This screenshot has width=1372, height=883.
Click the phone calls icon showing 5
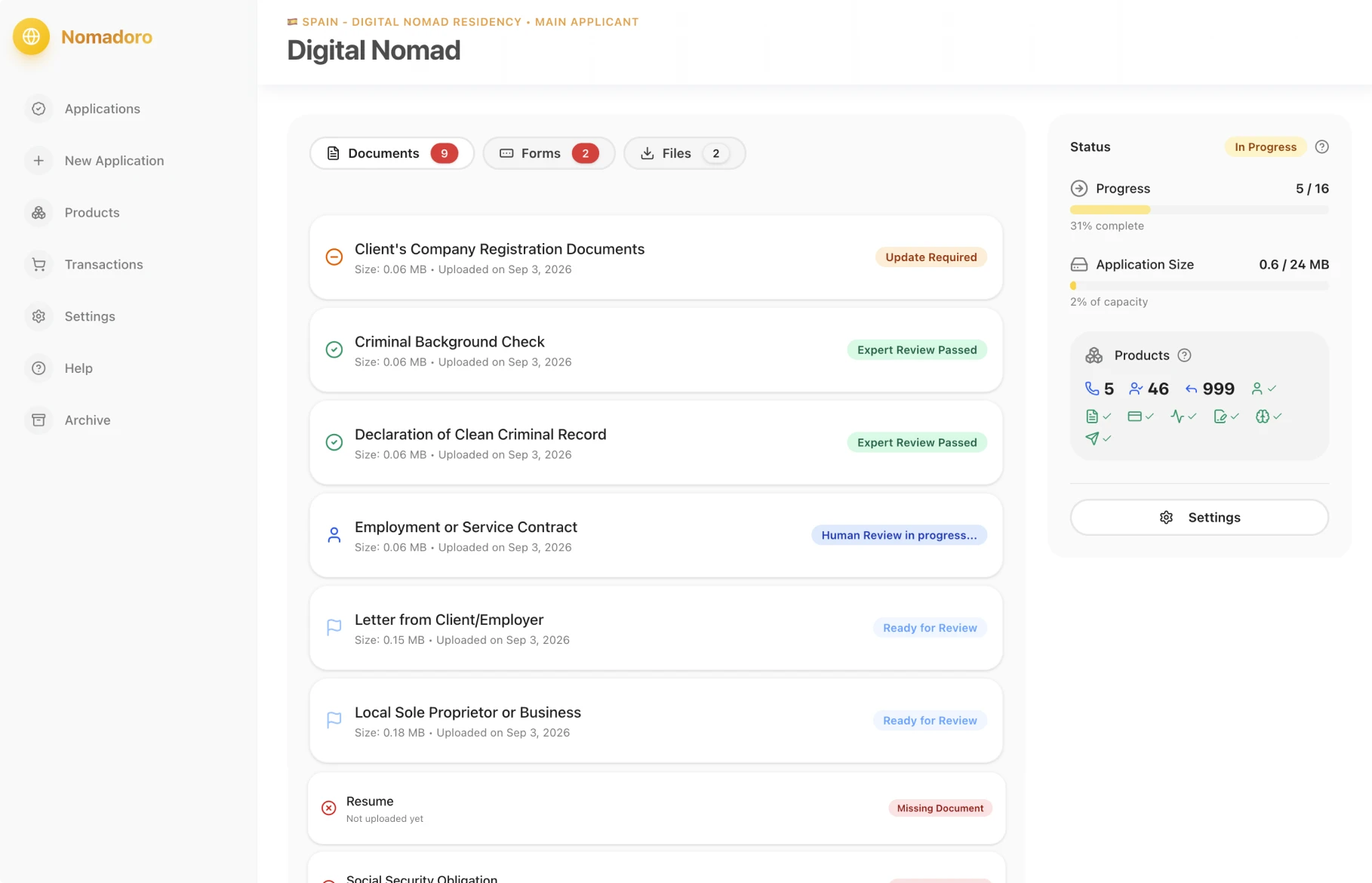[x=1092, y=389]
